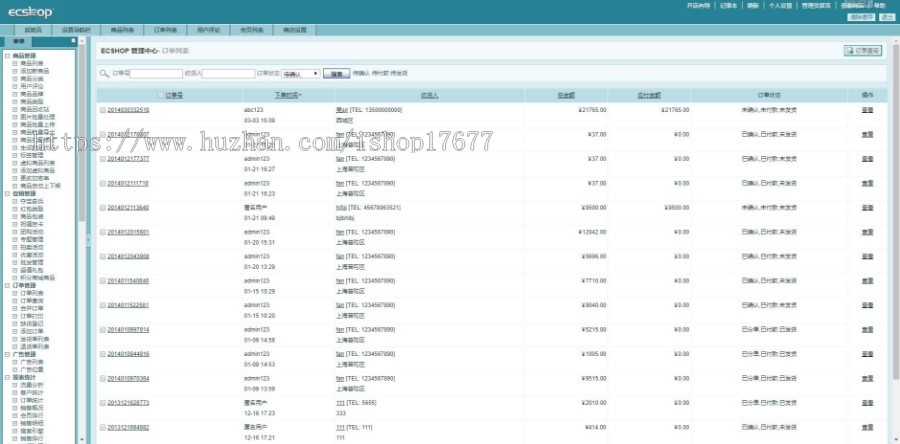Open 商品回收站 in the sidebar tree

tap(34, 109)
